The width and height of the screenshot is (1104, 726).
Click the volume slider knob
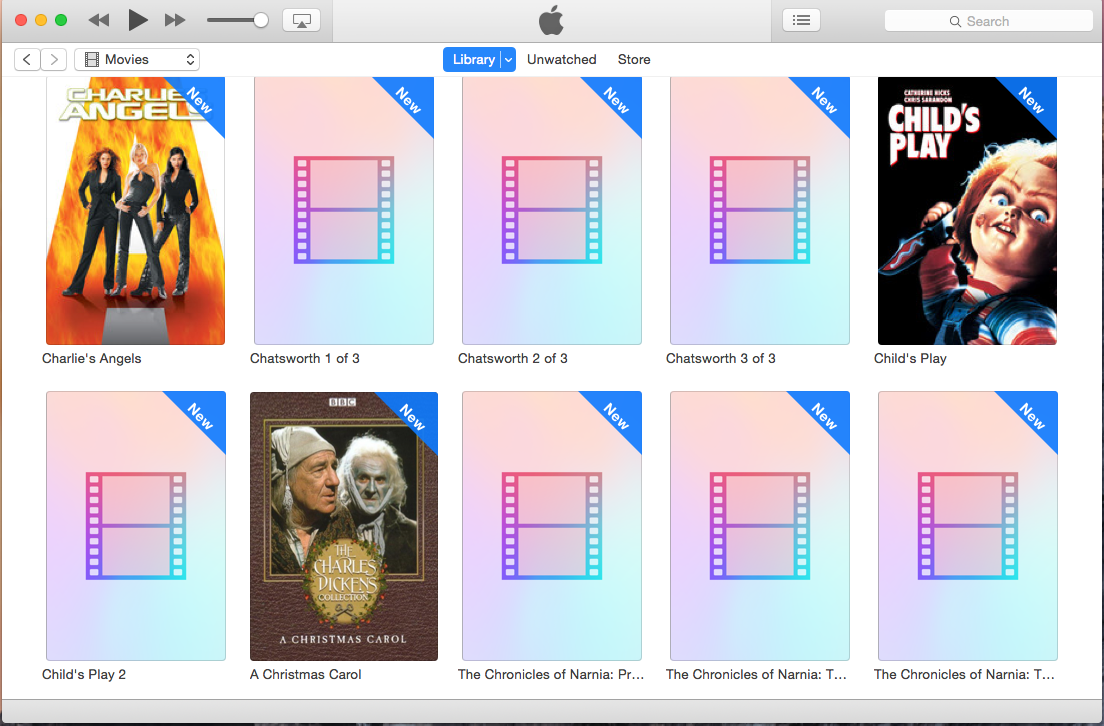click(x=261, y=20)
